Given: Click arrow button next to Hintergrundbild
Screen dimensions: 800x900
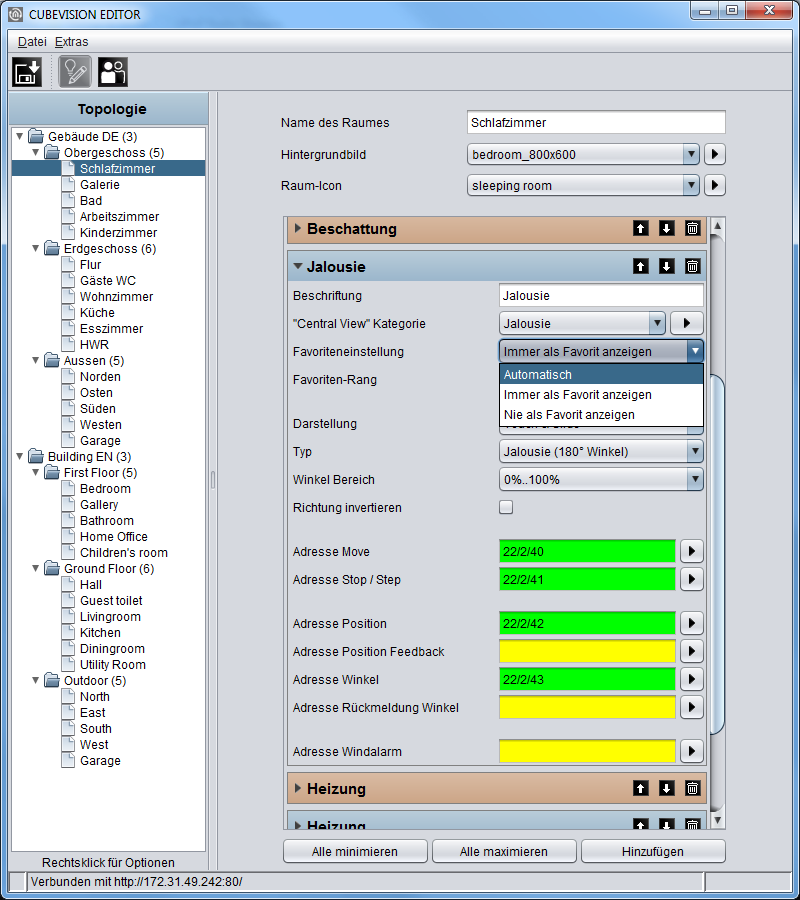Looking at the screenshot, I should pos(714,154).
